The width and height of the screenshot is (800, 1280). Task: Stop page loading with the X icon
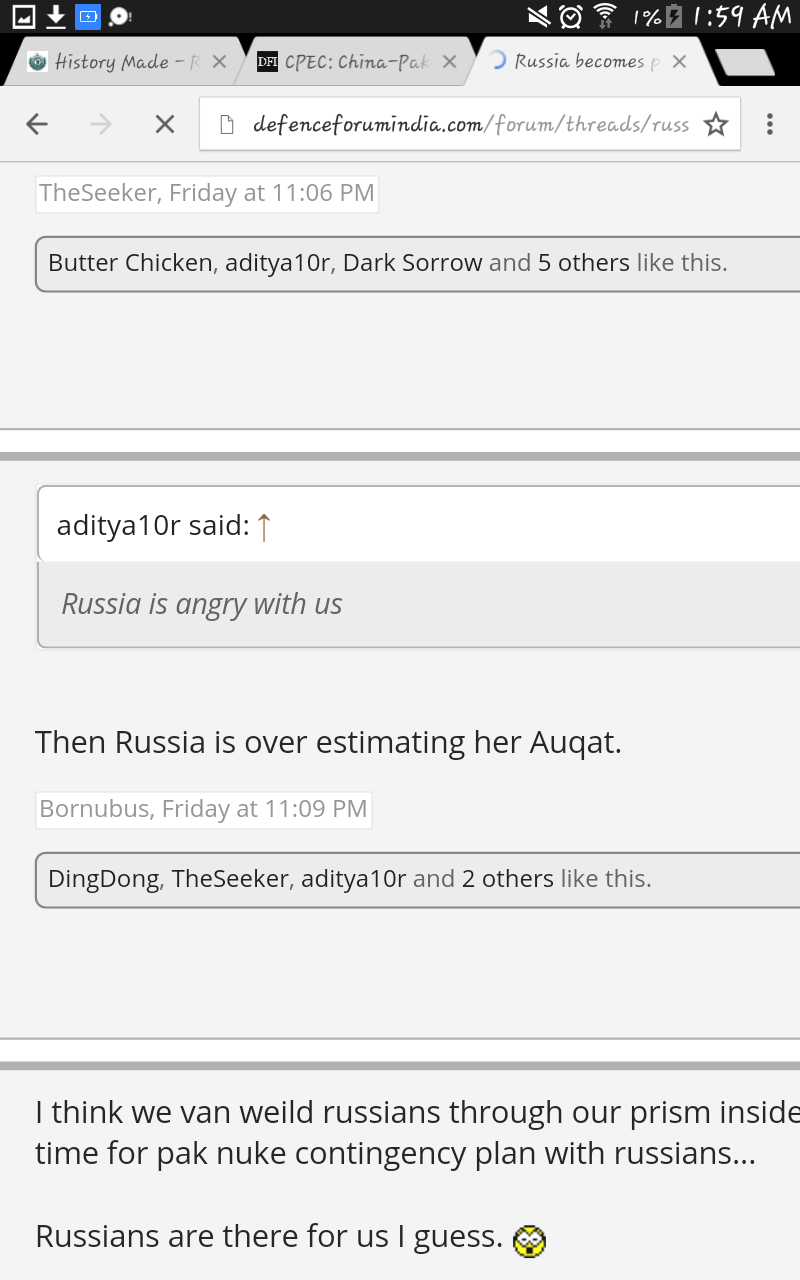[165, 124]
